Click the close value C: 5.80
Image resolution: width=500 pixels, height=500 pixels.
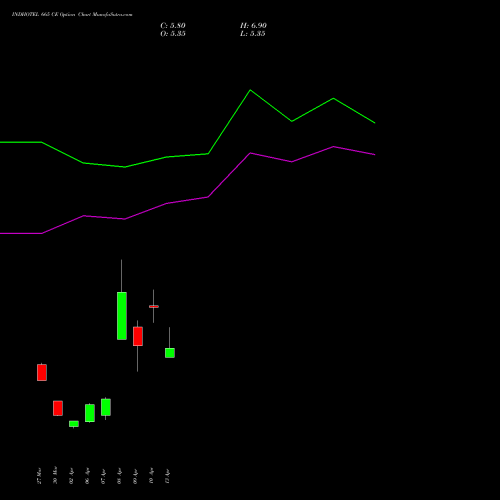click(x=173, y=26)
